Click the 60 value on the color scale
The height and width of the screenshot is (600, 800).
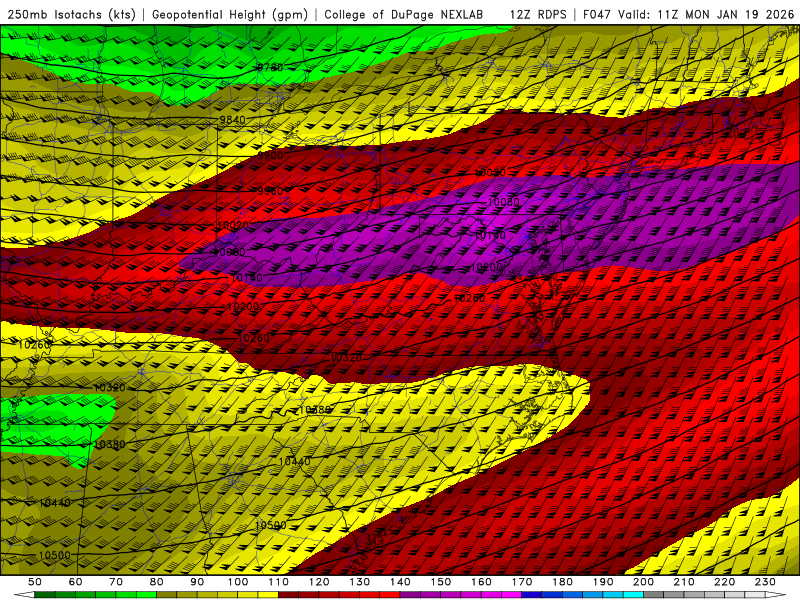click(75, 582)
